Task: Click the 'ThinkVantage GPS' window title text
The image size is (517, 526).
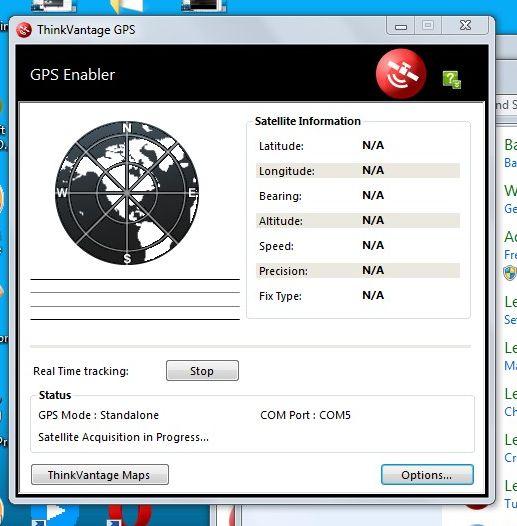Action: 86,30
